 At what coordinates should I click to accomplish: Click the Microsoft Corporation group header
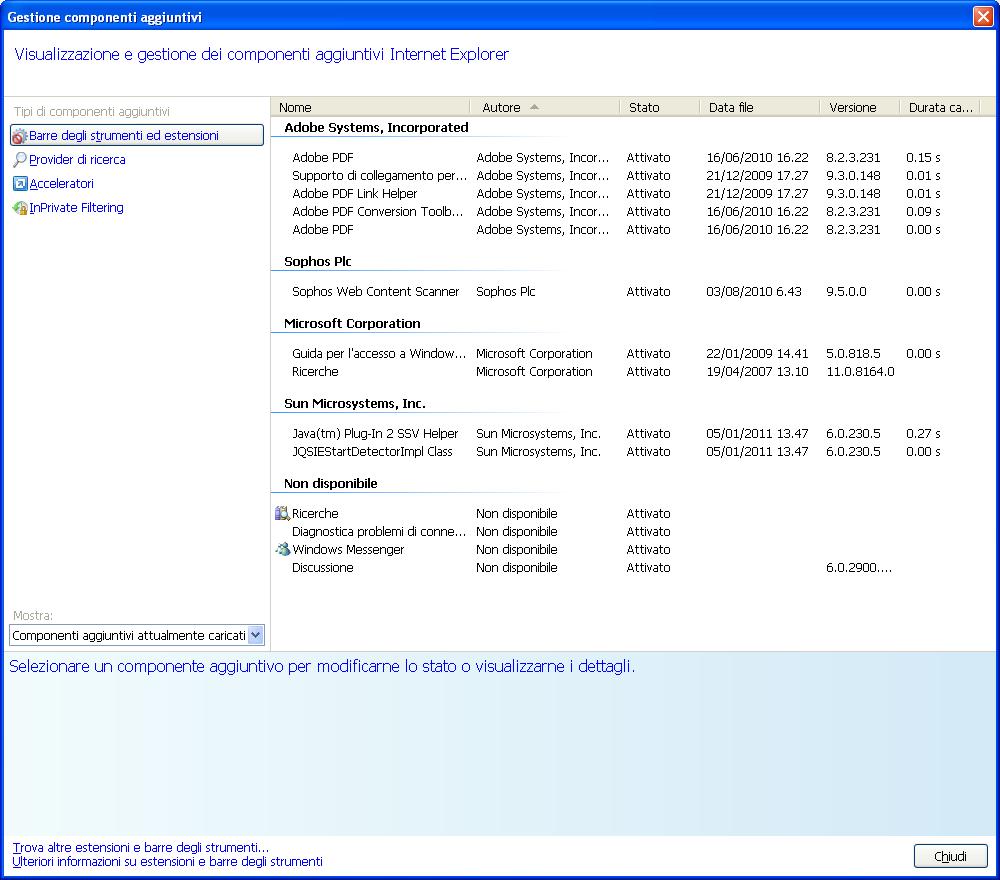pos(346,323)
